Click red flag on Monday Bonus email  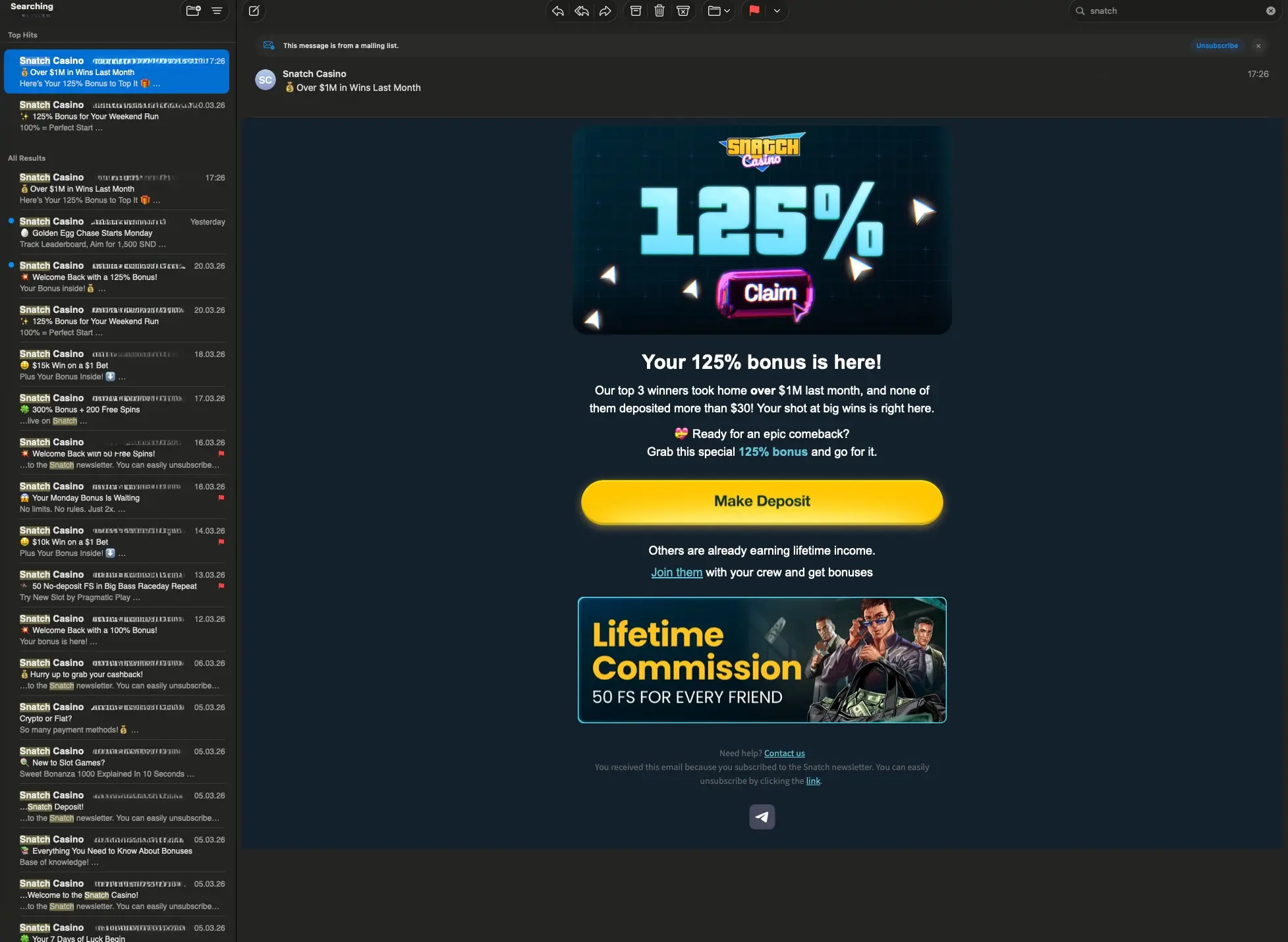[221, 498]
